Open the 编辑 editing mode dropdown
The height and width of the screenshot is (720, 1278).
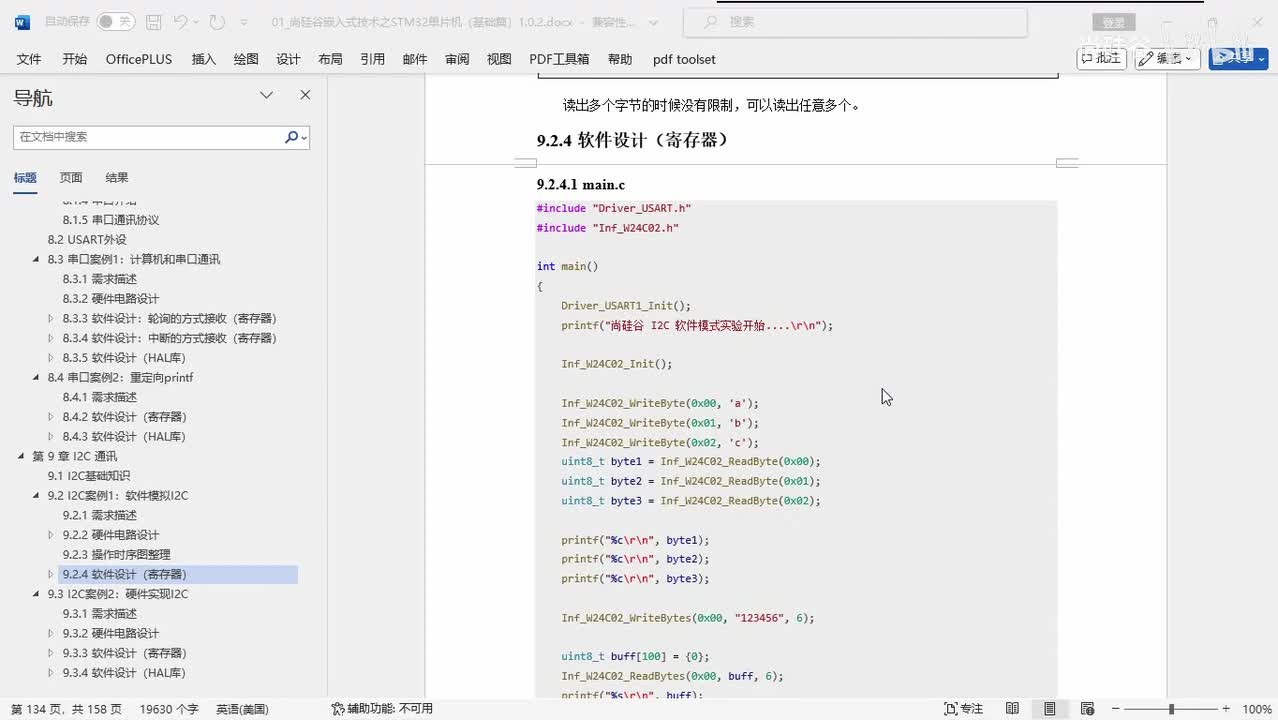[1168, 58]
